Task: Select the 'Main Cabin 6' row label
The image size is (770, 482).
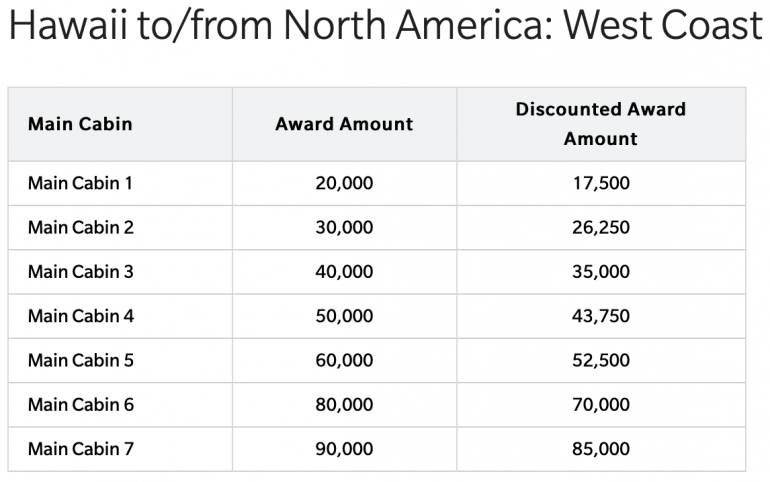Action: 81,405
